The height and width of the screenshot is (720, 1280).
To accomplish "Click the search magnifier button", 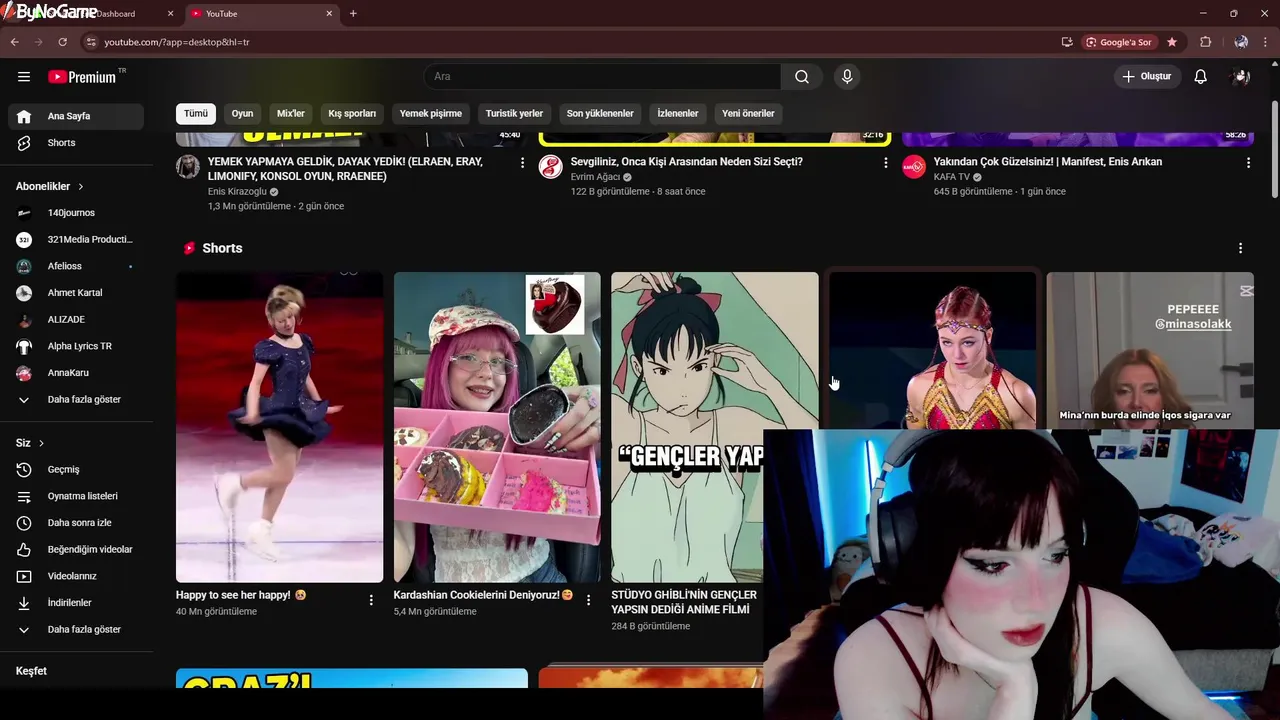I will point(802,77).
